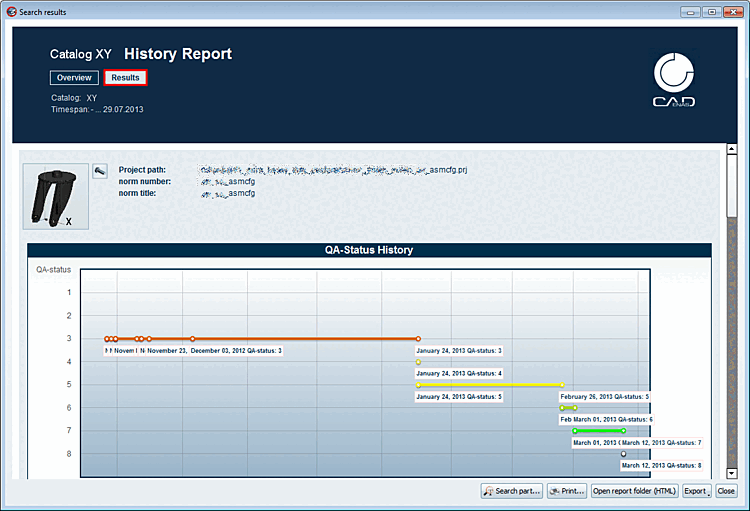Open report folder (HTML)

pos(634,491)
